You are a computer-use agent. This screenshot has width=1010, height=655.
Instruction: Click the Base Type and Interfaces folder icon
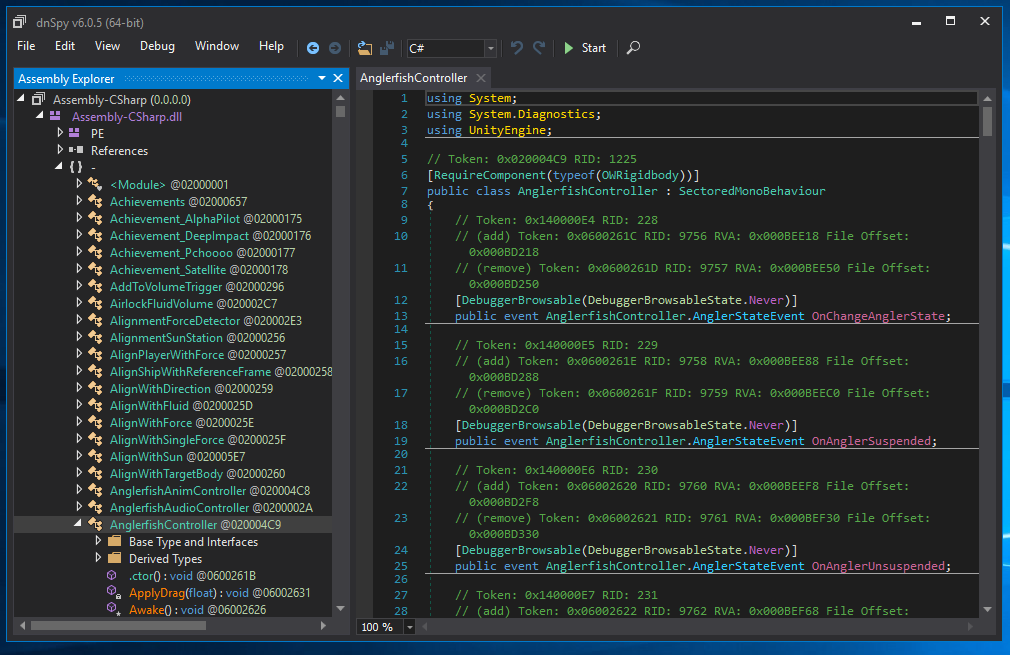point(114,541)
